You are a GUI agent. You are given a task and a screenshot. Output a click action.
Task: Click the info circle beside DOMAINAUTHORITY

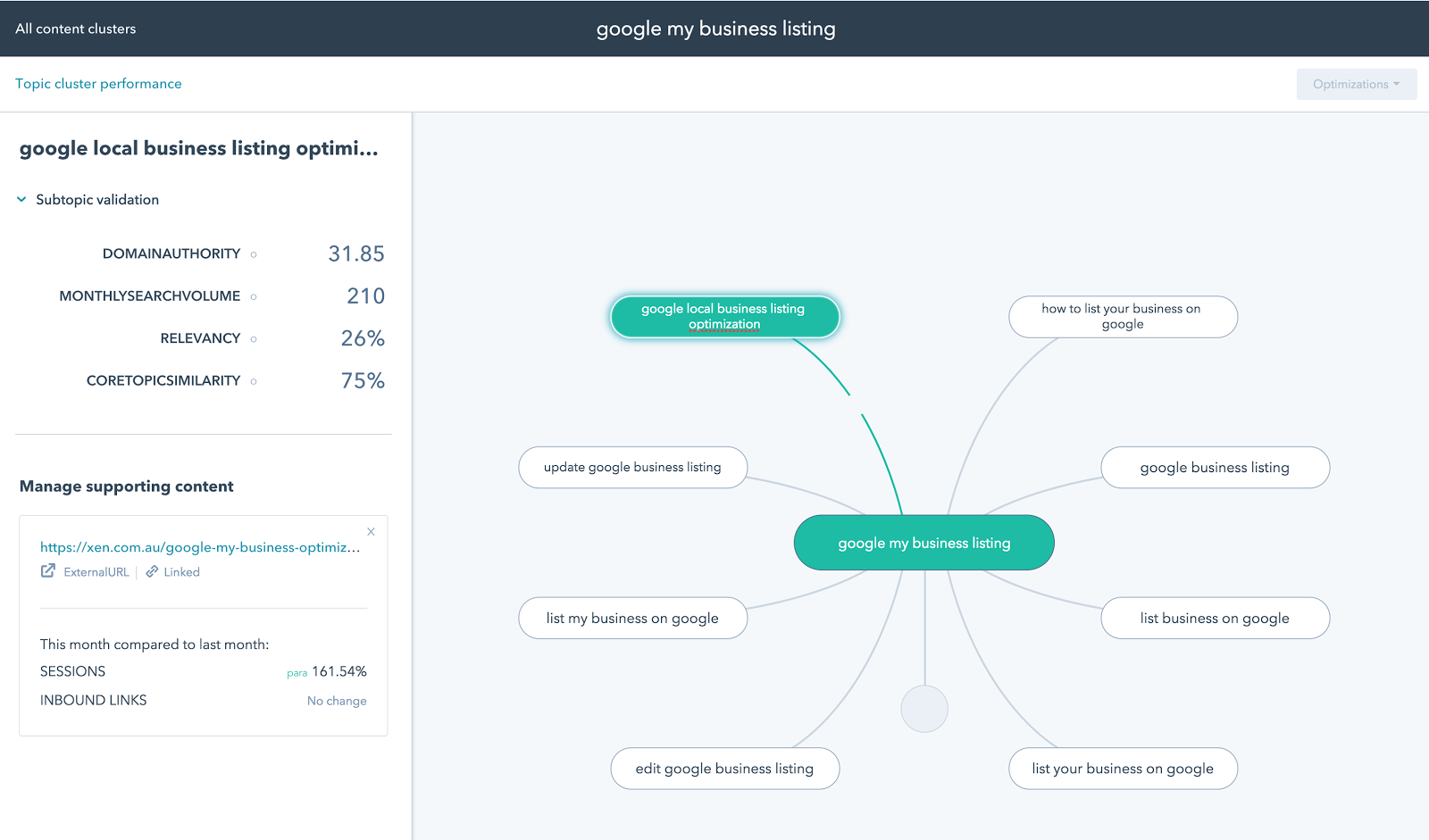(253, 254)
